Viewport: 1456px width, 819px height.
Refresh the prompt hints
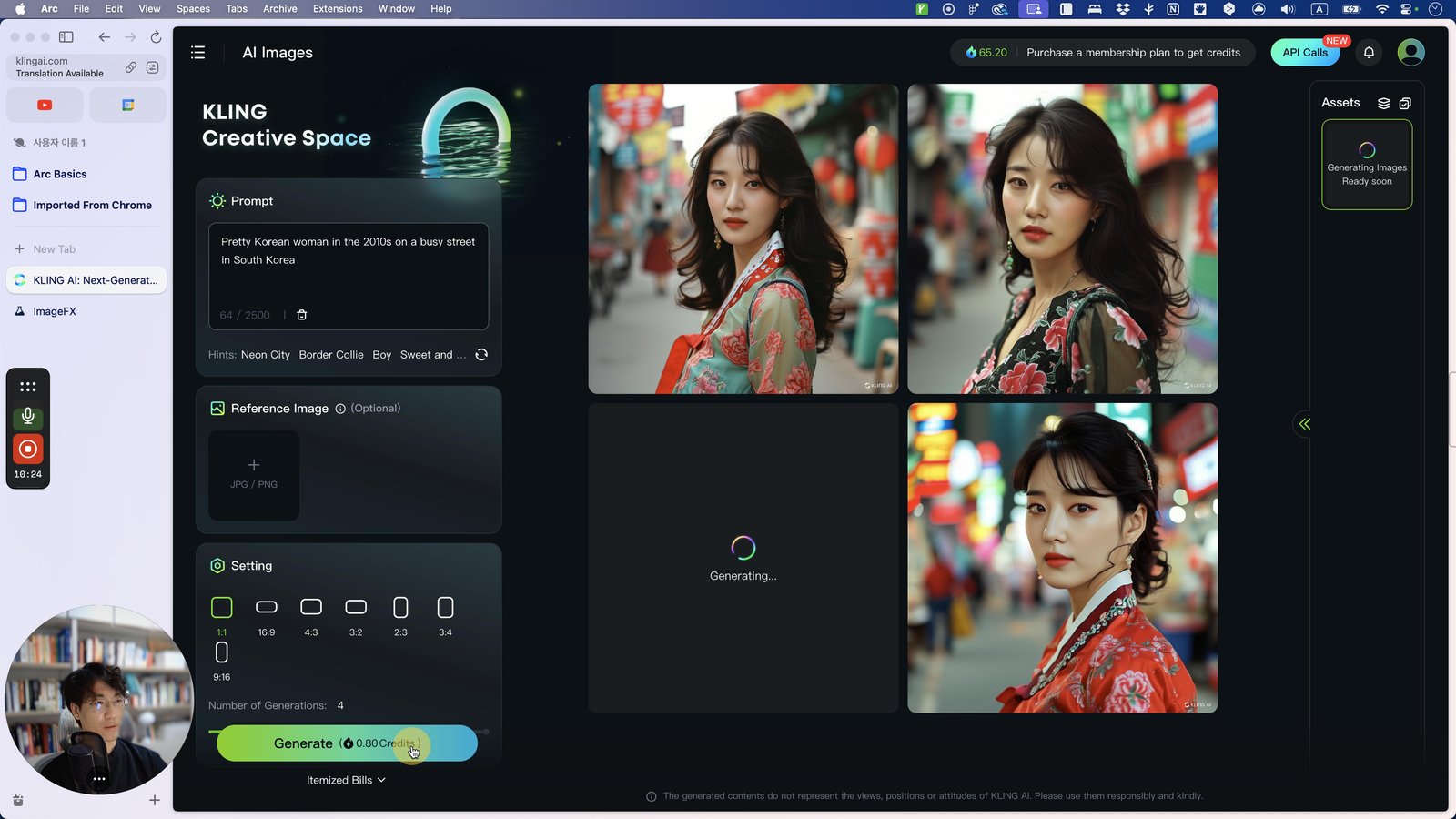(x=481, y=355)
